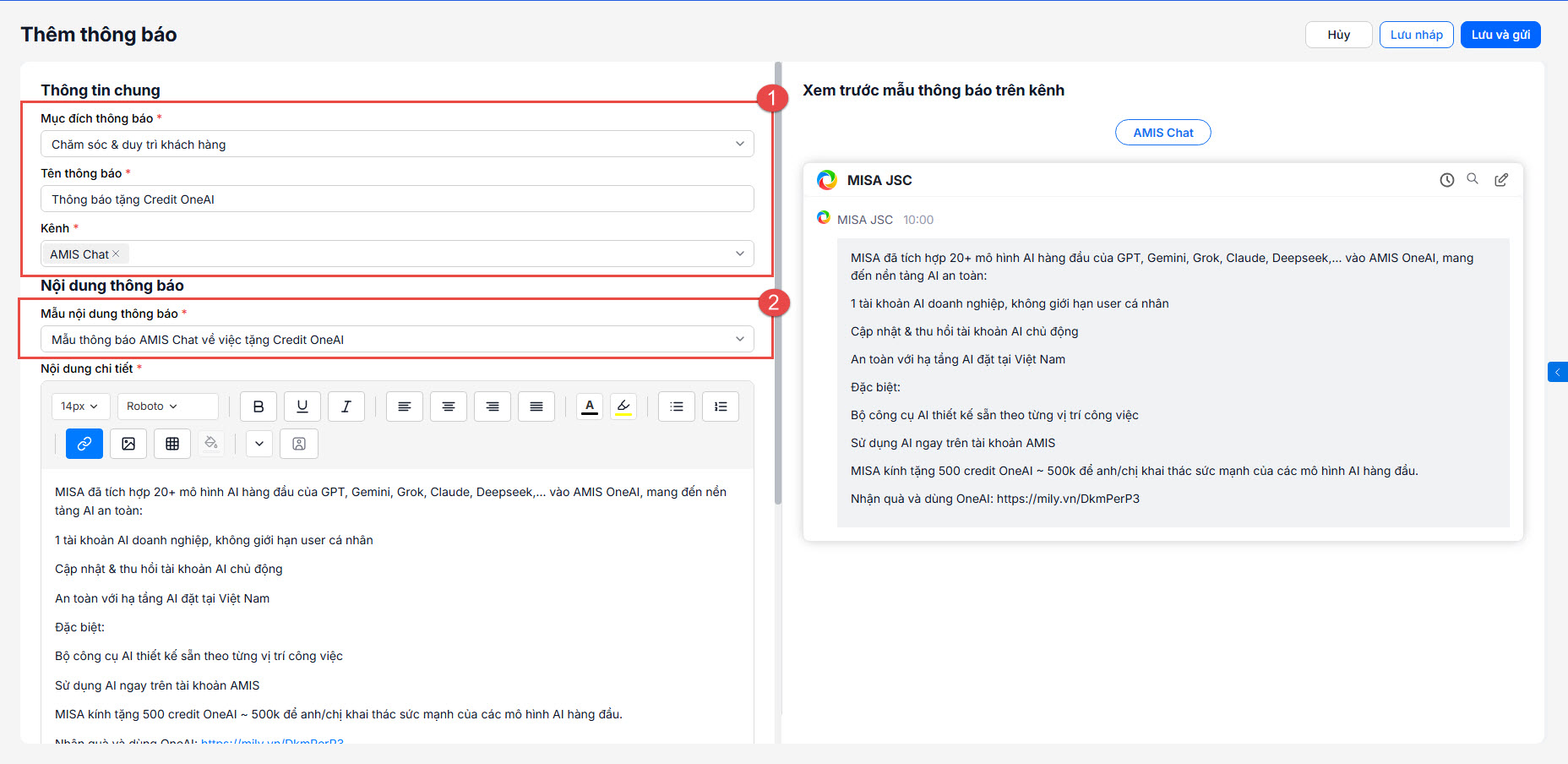
Task: Click the search icon in chat preview
Action: (x=1473, y=179)
